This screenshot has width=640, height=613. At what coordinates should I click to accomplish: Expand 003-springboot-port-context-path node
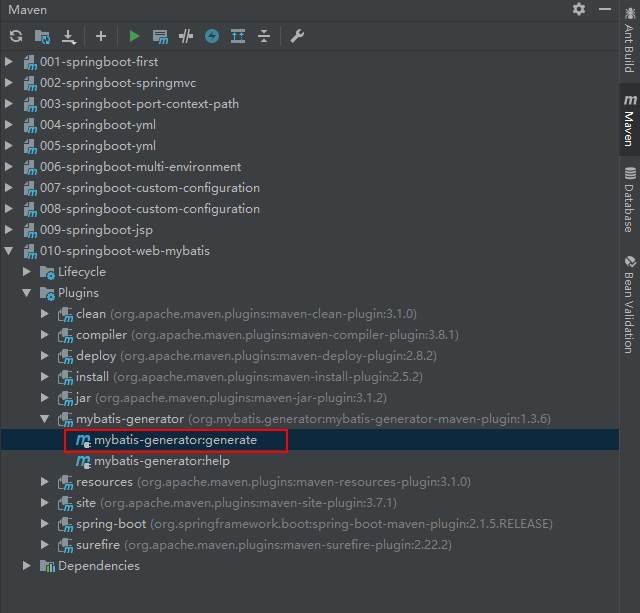[x=9, y=104]
